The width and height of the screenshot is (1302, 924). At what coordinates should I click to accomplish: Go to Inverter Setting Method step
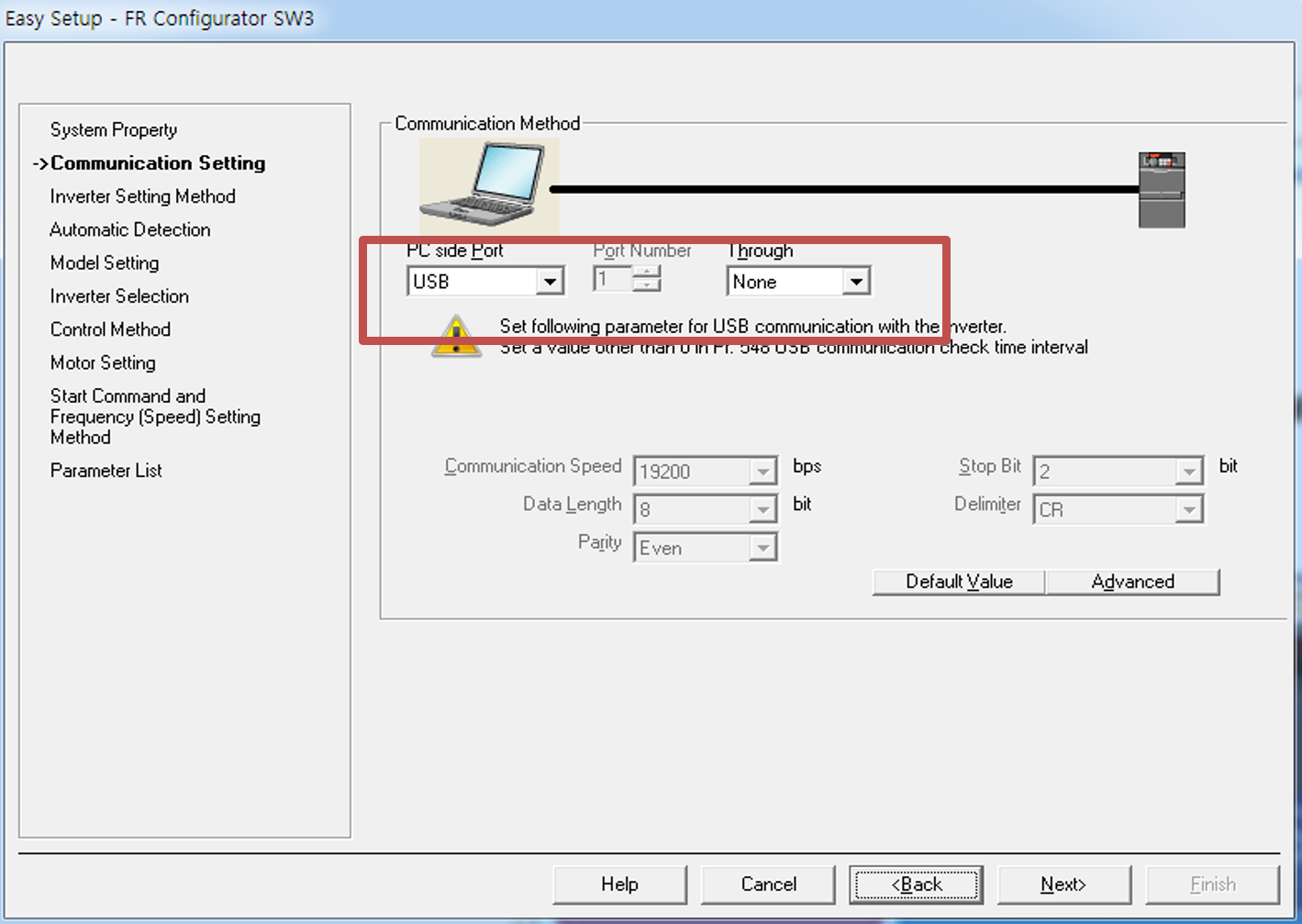[142, 196]
